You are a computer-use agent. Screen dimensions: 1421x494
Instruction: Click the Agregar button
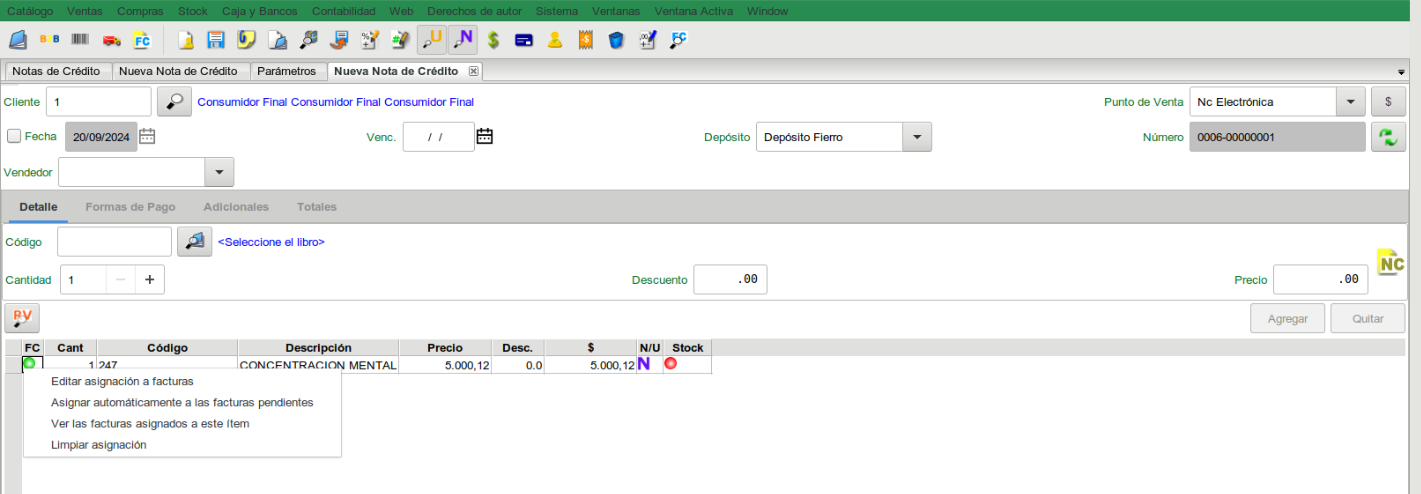pyautogui.click(x=1288, y=318)
